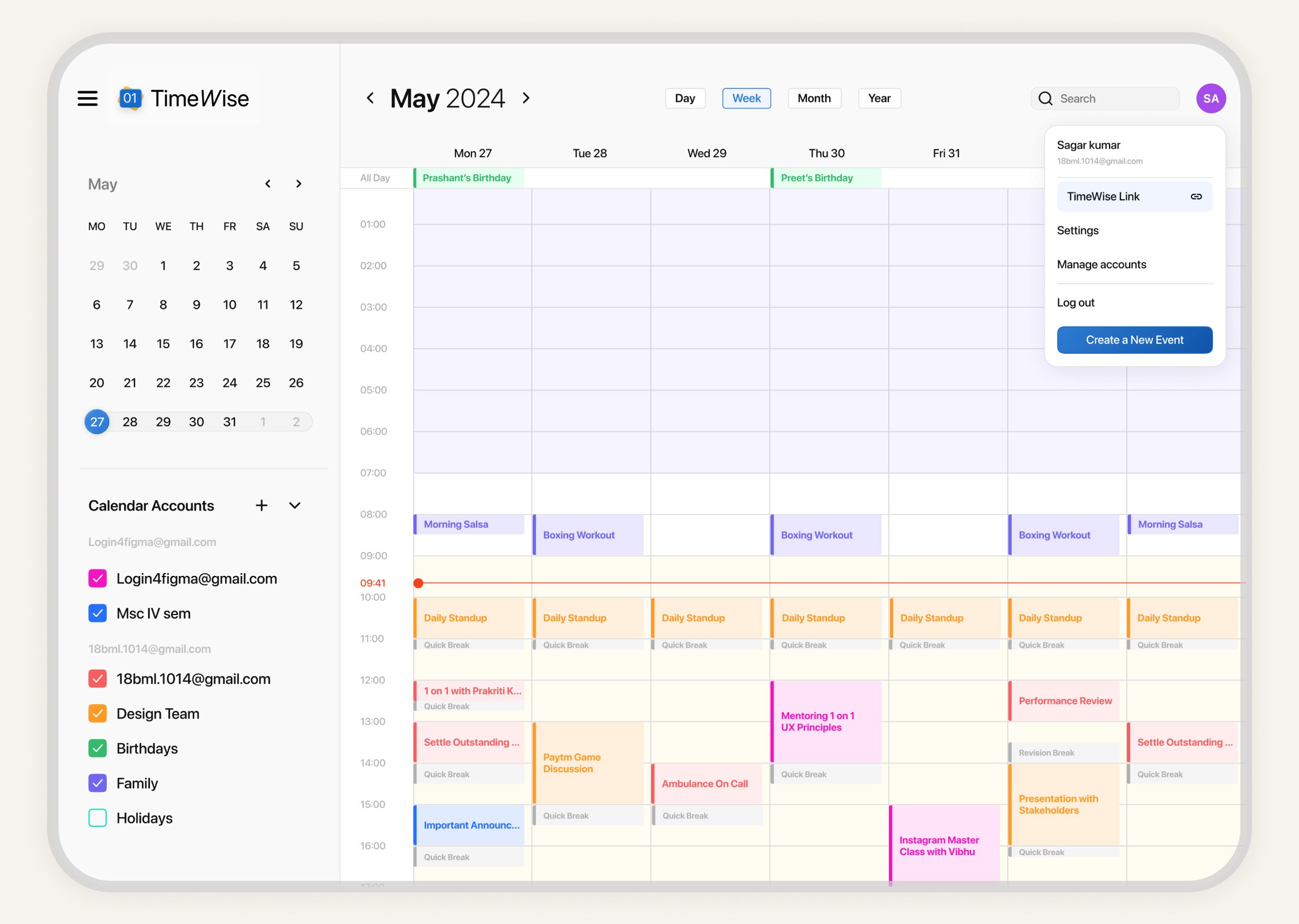The image size is (1299, 924).
Task: Add a calendar account with plus icon
Action: pos(261,505)
